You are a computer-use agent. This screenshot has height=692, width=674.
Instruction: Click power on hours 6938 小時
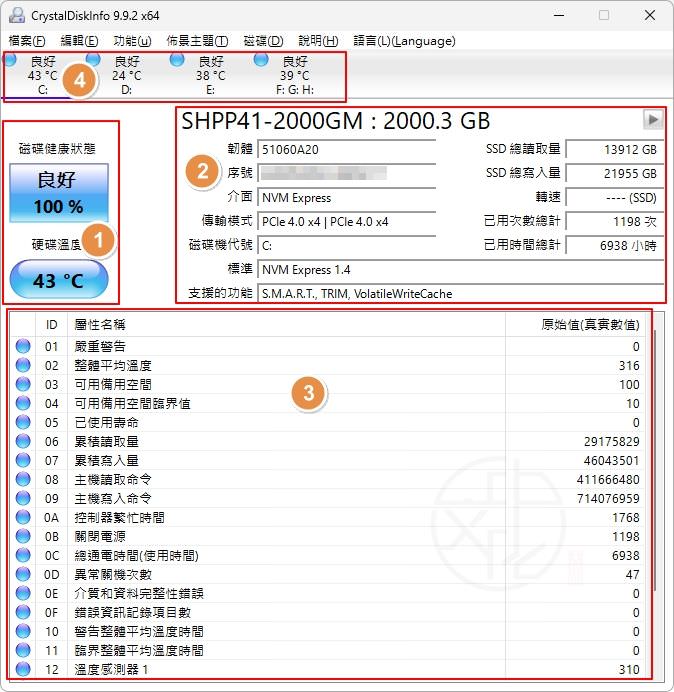pyautogui.click(x=614, y=245)
